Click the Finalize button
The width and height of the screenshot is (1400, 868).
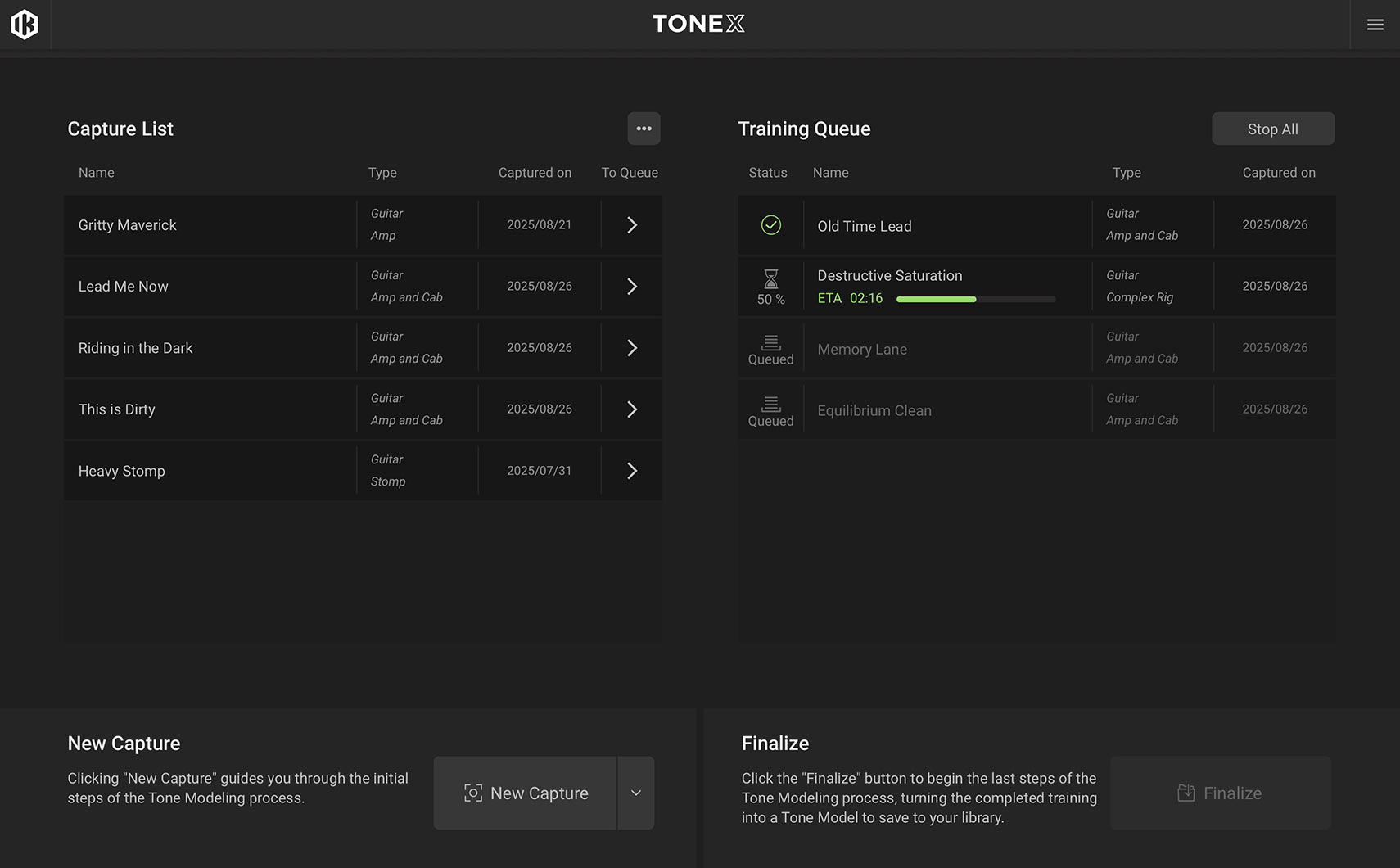[1220, 793]
